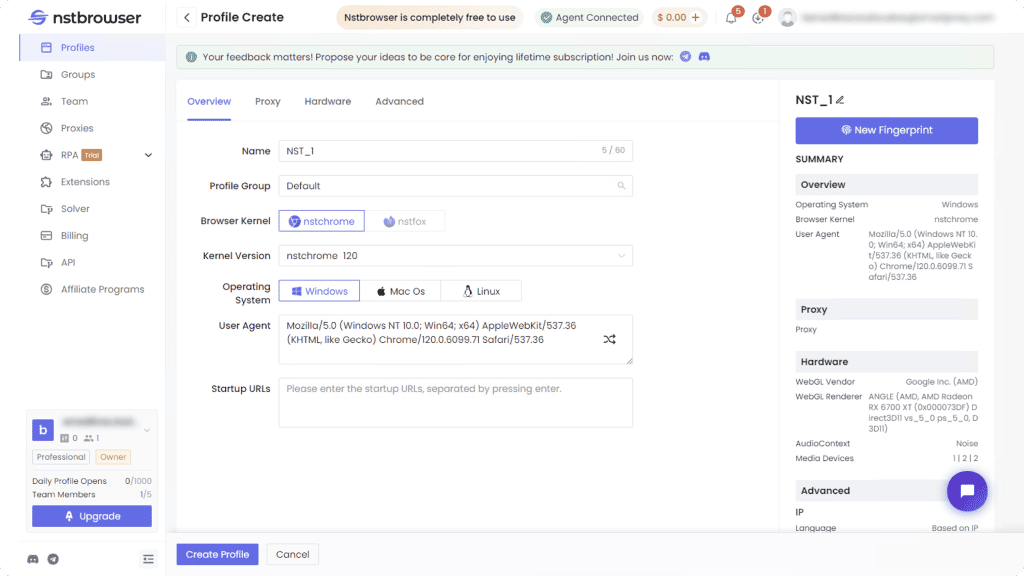Open the notifications bell
This screenshot has width=1024, height=576.
[731, 18]
